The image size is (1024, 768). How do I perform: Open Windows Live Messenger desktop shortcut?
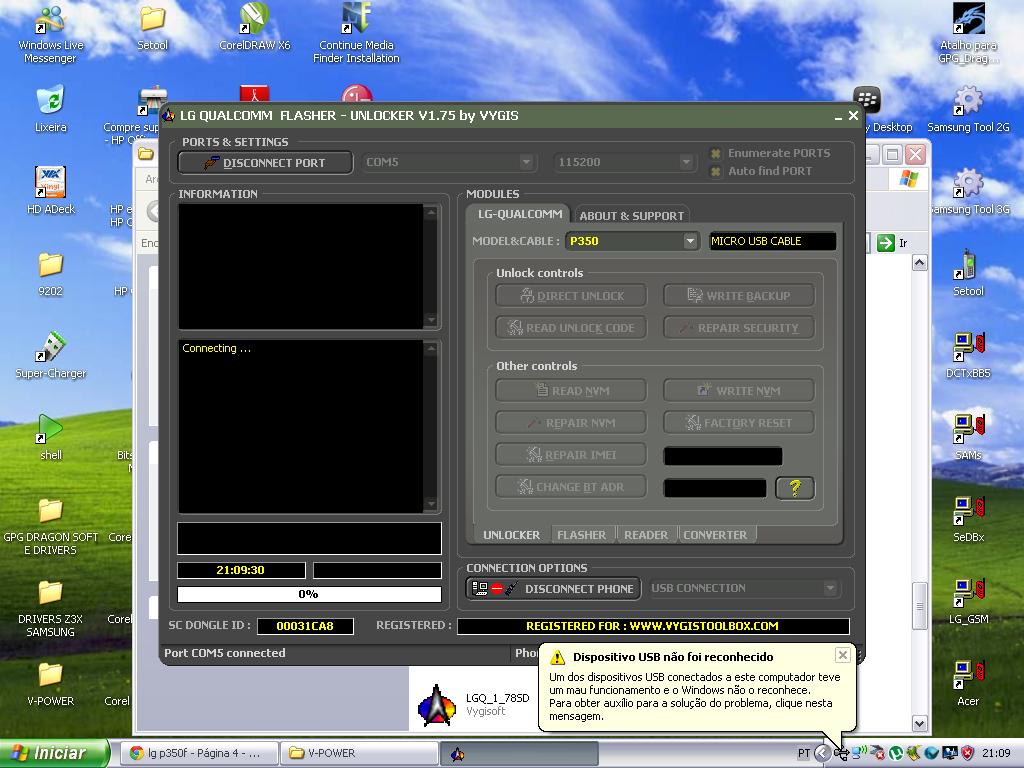click(50, 34)
